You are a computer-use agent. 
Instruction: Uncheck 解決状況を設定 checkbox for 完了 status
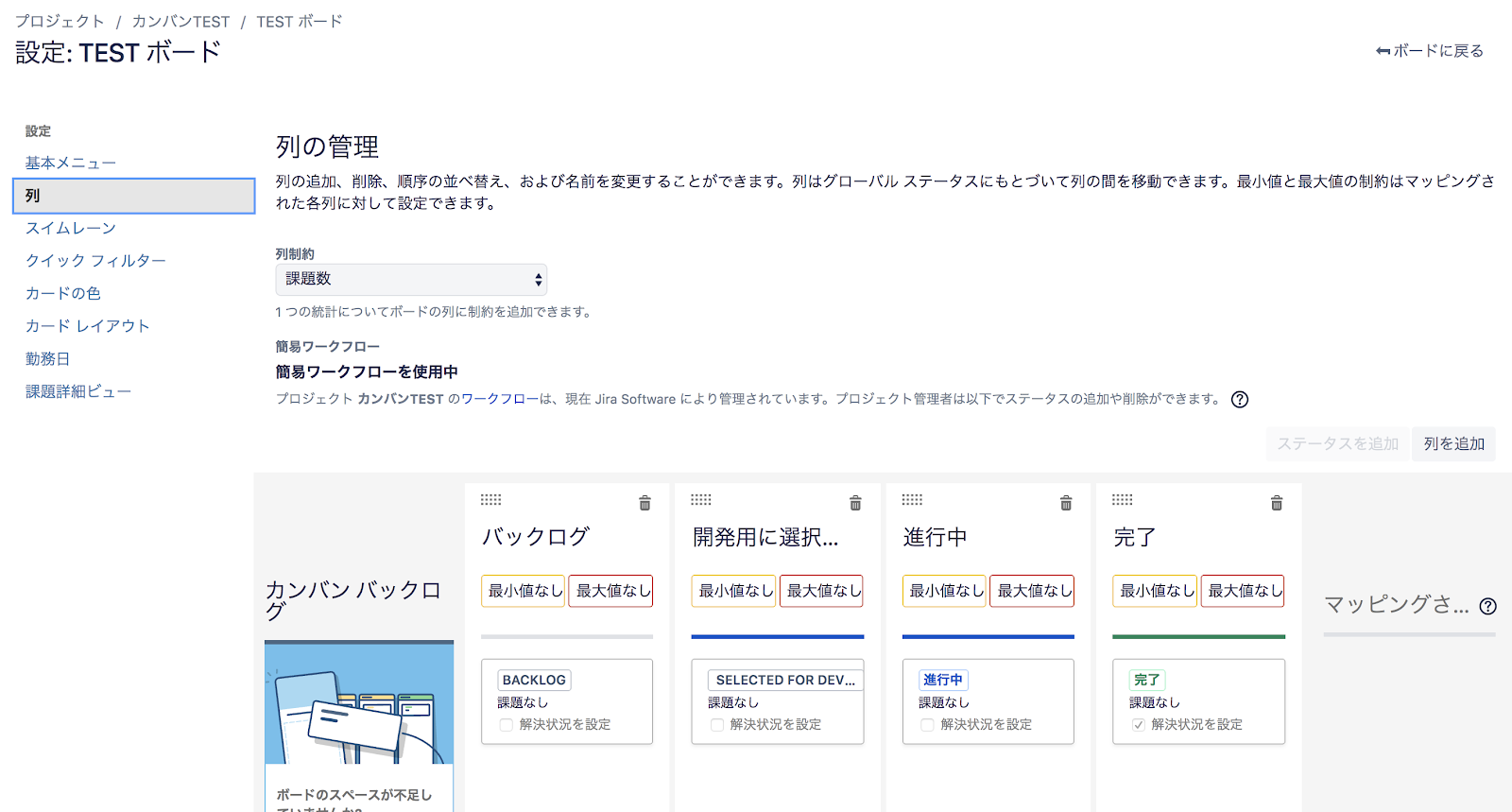point(1139,725)
